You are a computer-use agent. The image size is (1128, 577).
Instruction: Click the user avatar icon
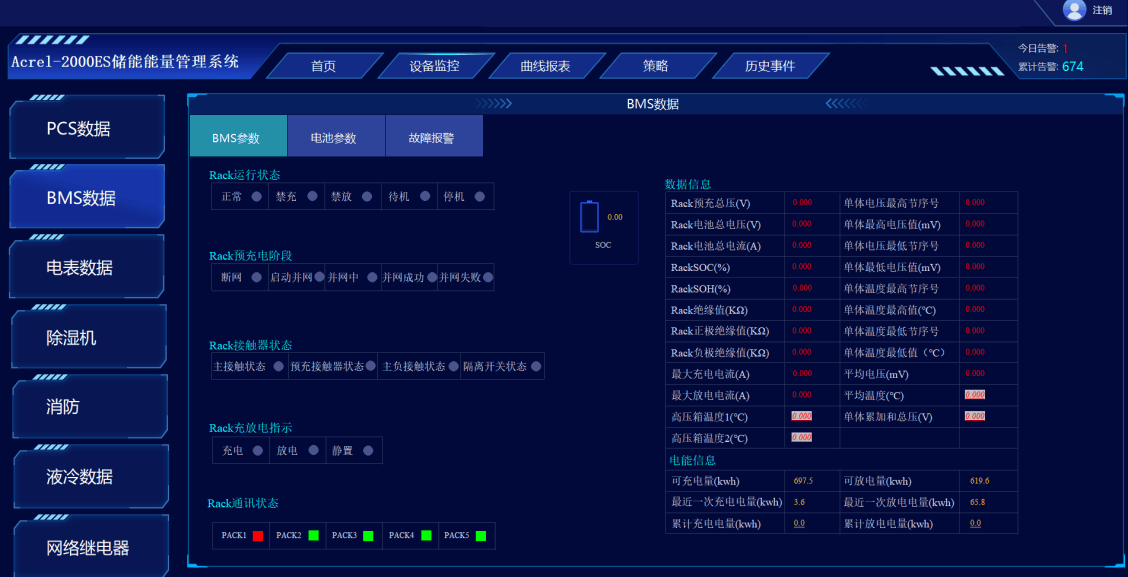tap(1074, 10)
